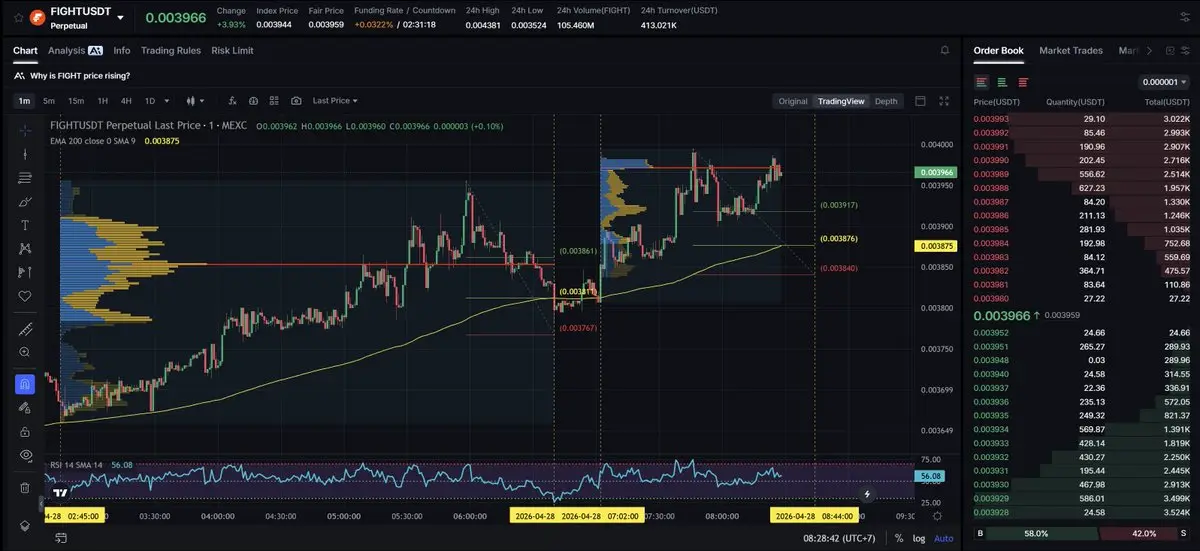Toggle lock all drawings padlock icon
Viewport: 1200px width, 551px height.
click(25, 431)
